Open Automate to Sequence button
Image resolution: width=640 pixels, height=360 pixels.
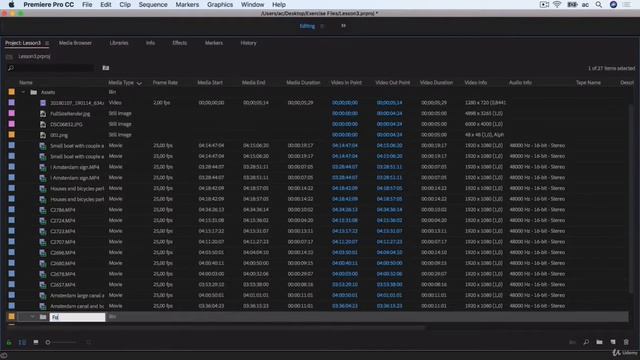click(572, 342)
